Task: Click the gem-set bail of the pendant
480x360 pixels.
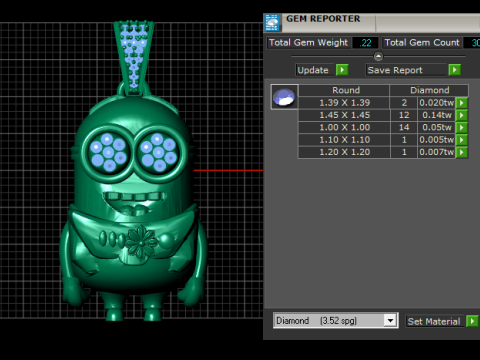Action: [x=134, y=57]
